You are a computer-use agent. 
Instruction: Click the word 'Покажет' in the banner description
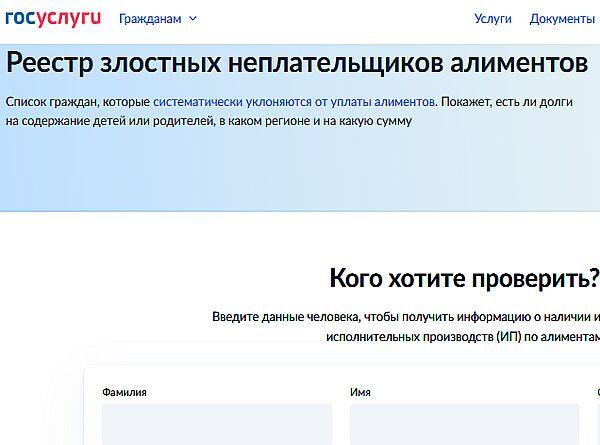tap(466, 102)
